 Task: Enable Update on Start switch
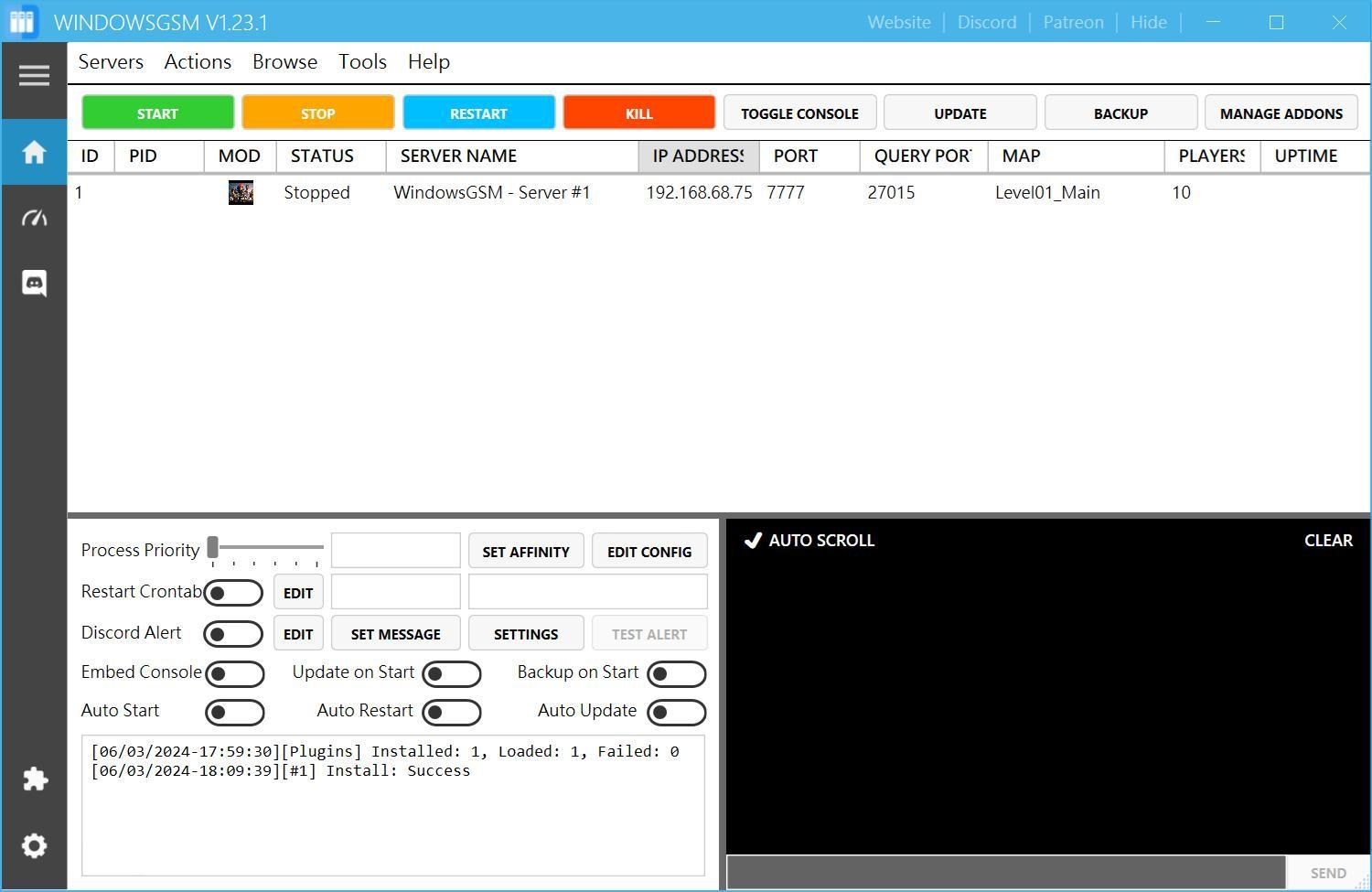(x=452, y=674)
